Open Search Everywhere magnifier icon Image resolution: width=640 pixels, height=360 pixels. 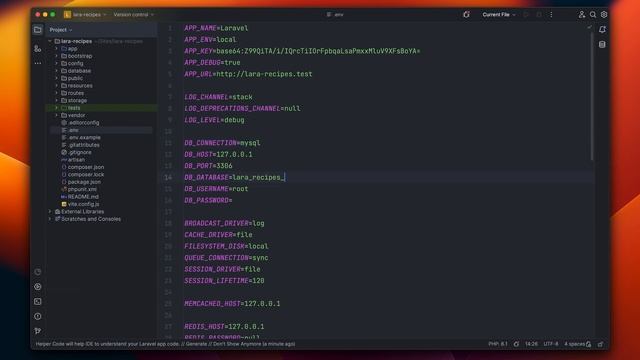pos(593,15)
